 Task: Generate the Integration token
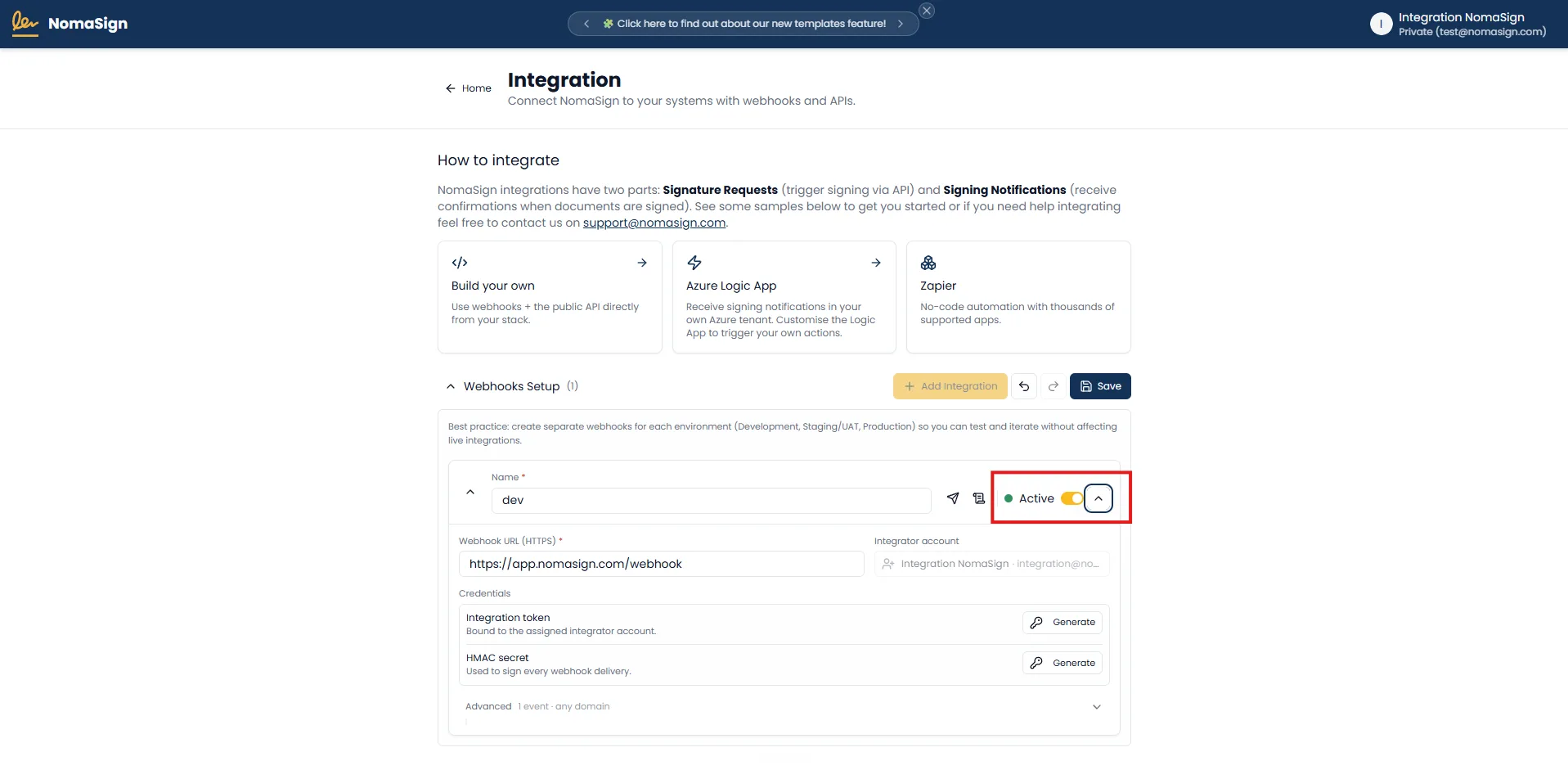[x=1063, y=623]
